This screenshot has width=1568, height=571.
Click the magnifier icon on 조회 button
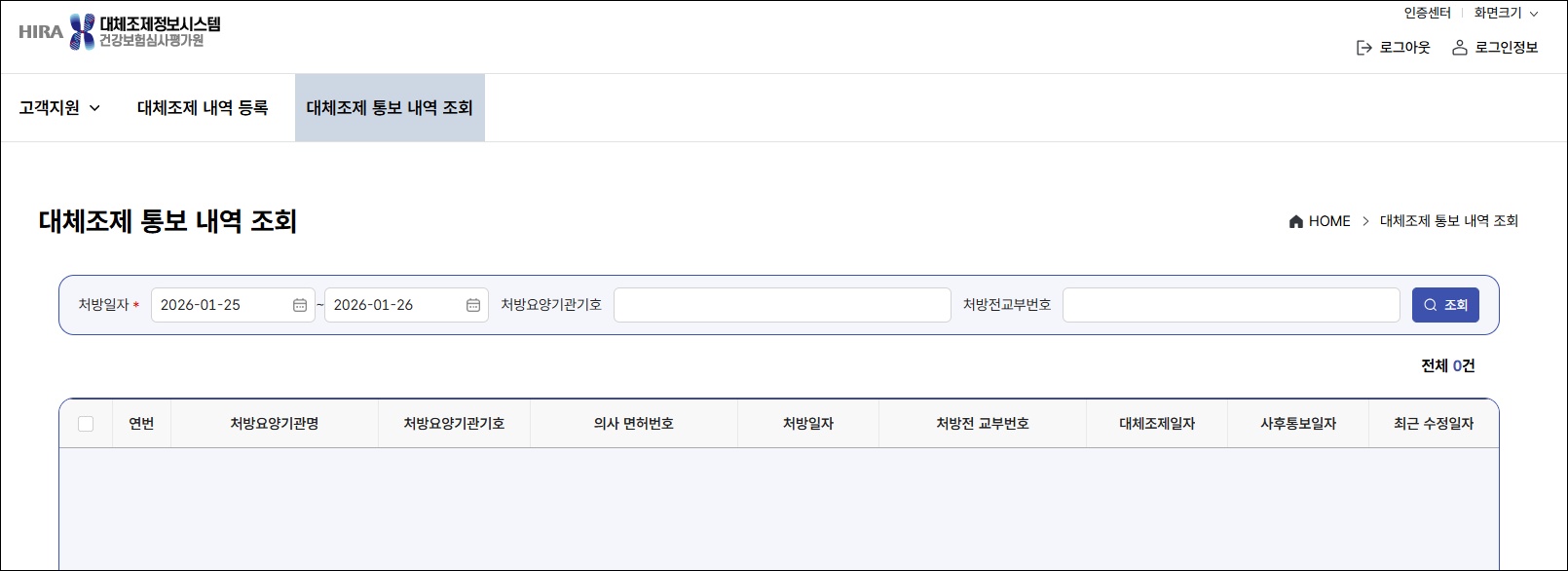(x=1430, y=305)
